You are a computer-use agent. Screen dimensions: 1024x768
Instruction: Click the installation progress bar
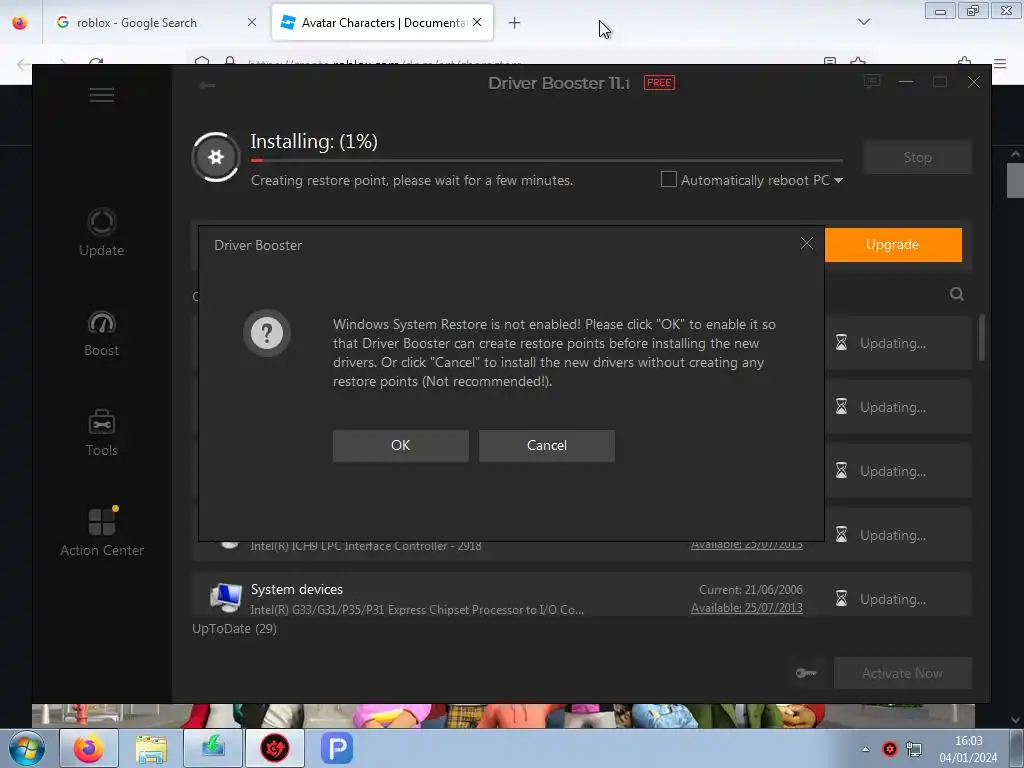pyautogui.click(x=547, y=160)
